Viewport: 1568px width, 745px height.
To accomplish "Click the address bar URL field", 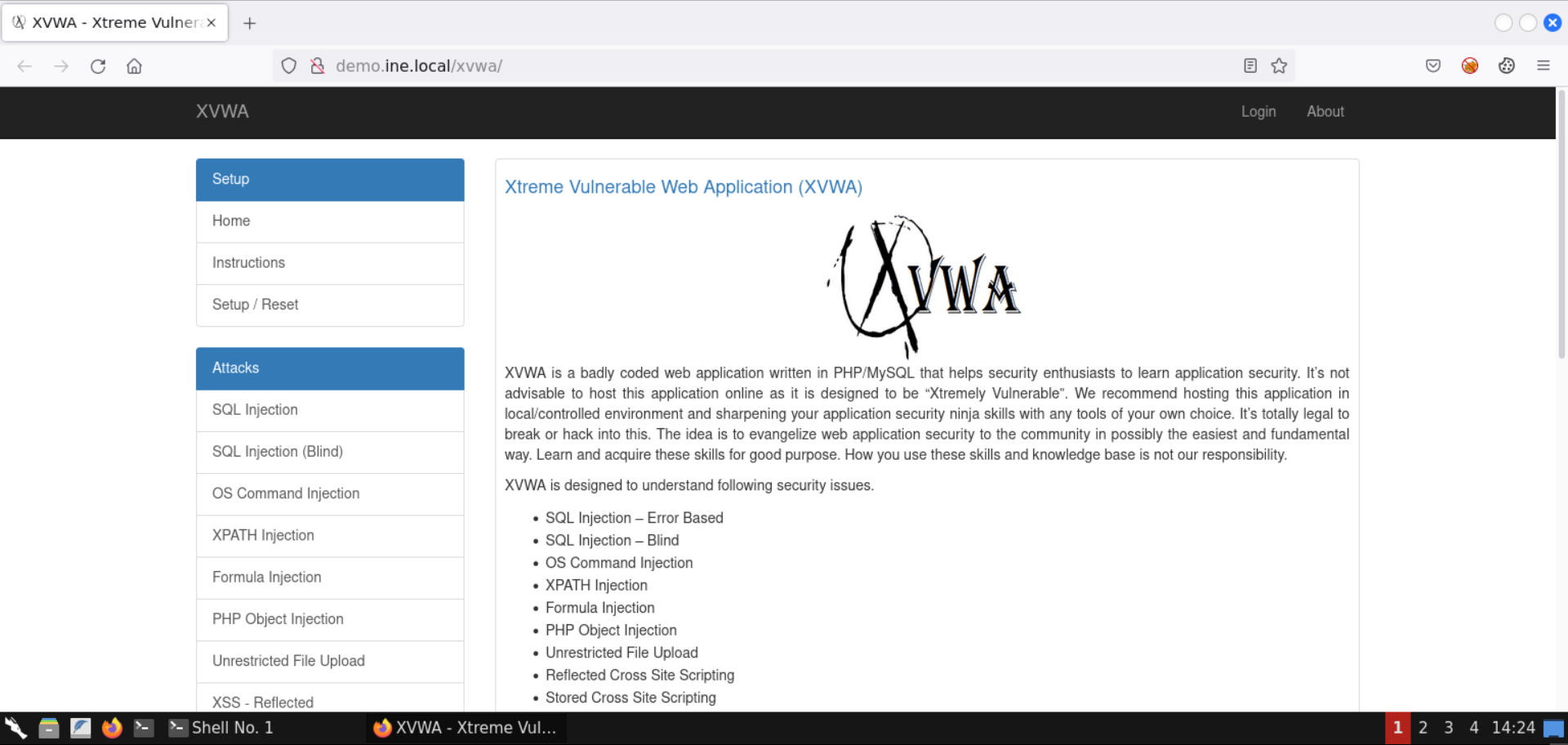I will tap(735, 66).
